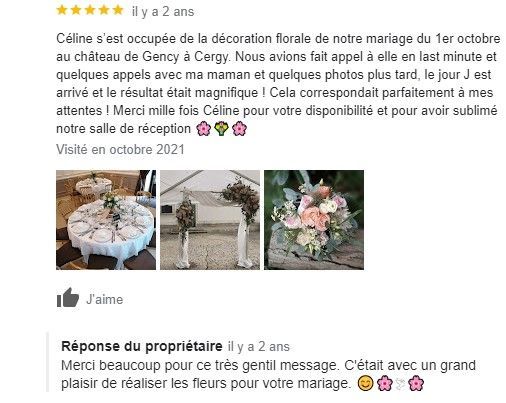Click the J'aime label to like the review

tap(105, 299)
